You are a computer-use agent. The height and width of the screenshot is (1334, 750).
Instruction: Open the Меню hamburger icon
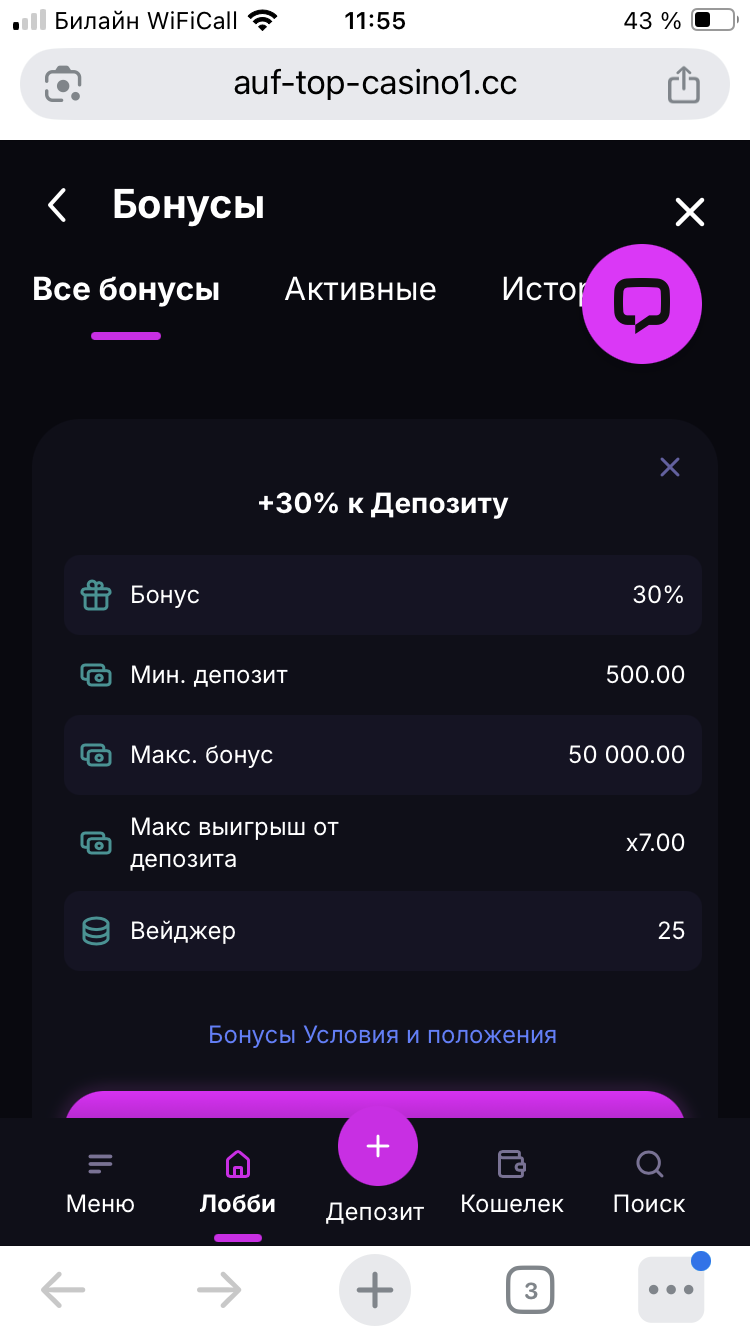point(100,1164)
